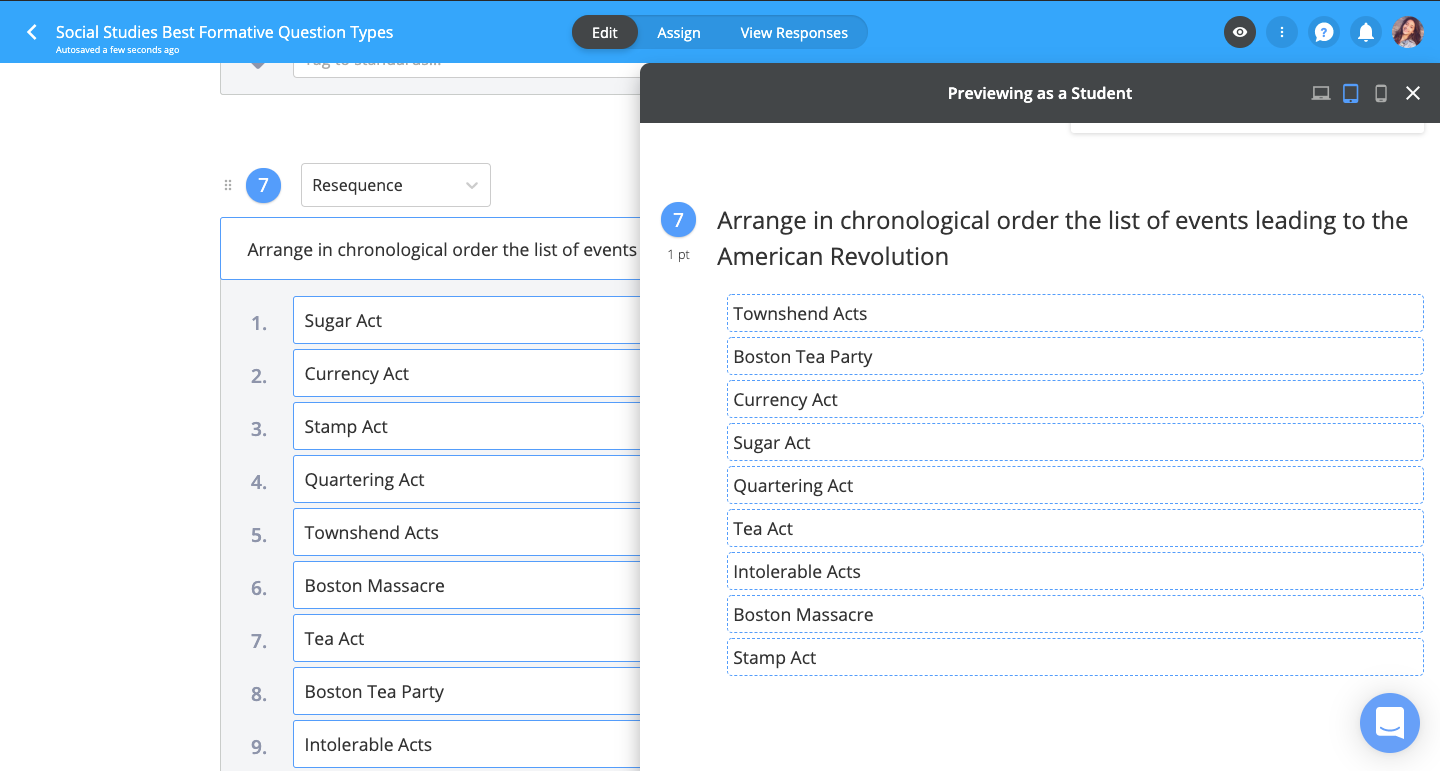Click the back arrow in header

tap(32, 32)
